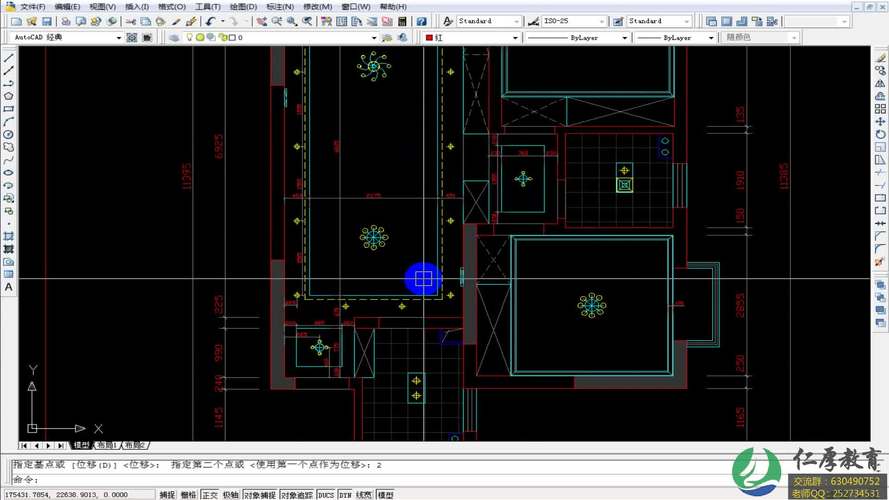
Task: Select the Circle draw tool
Action: click(9, 135)
